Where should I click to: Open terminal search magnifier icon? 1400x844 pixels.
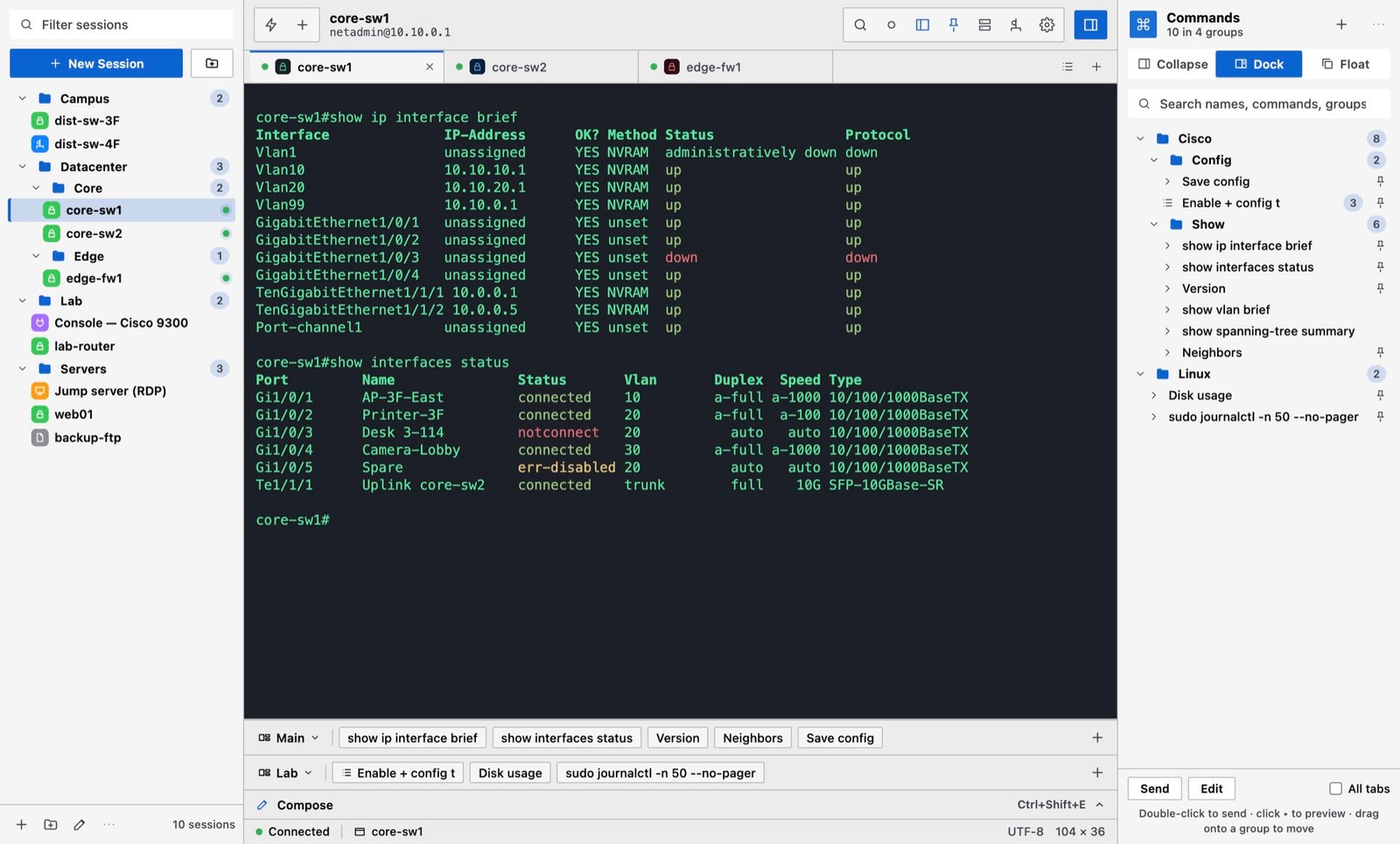pyautogui.click(x=860, y=25)
